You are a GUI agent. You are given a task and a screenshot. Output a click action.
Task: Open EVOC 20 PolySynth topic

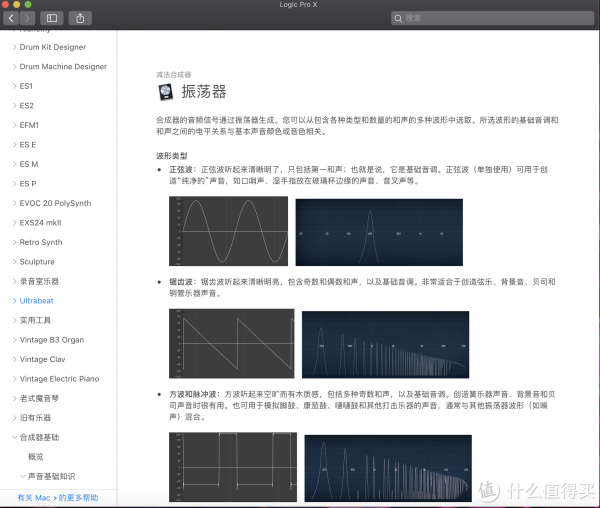coord(55,203)
